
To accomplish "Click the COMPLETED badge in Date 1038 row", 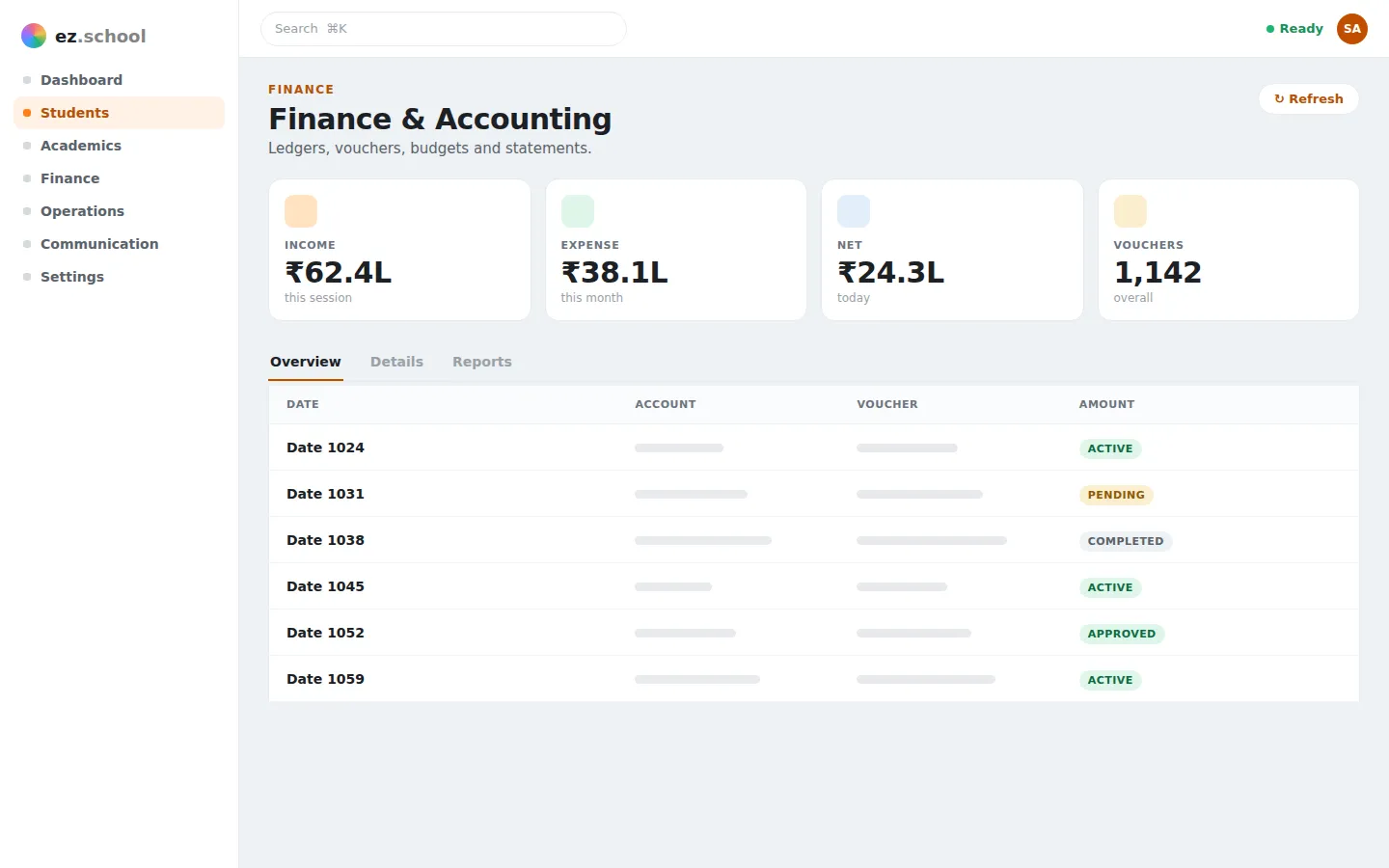I will pyautogui.click(x=1126, y=541).
